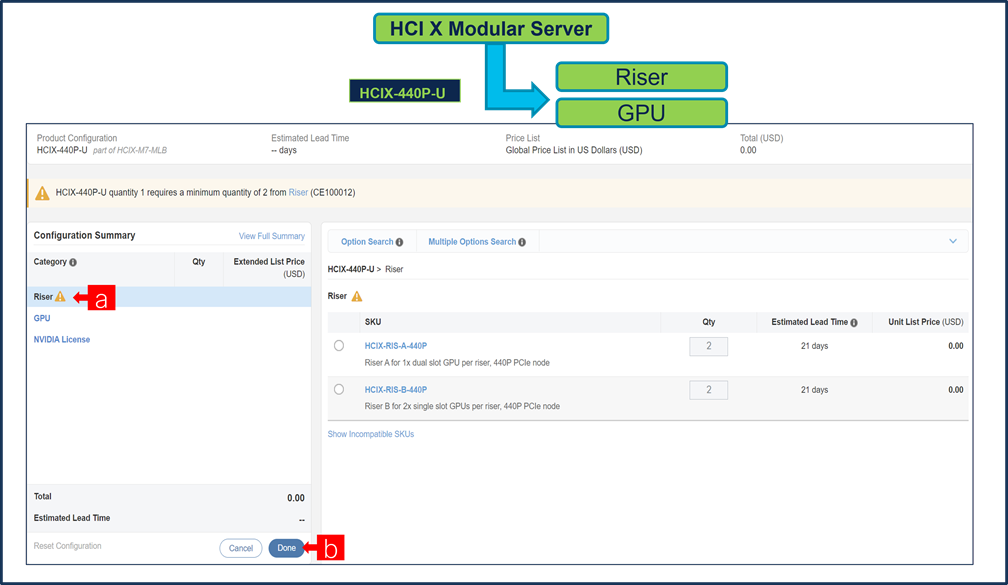The height and width of the screenshot is (585, 1008).
Task: Open the Multiple Options Search tab
Action: pos(477,242)
